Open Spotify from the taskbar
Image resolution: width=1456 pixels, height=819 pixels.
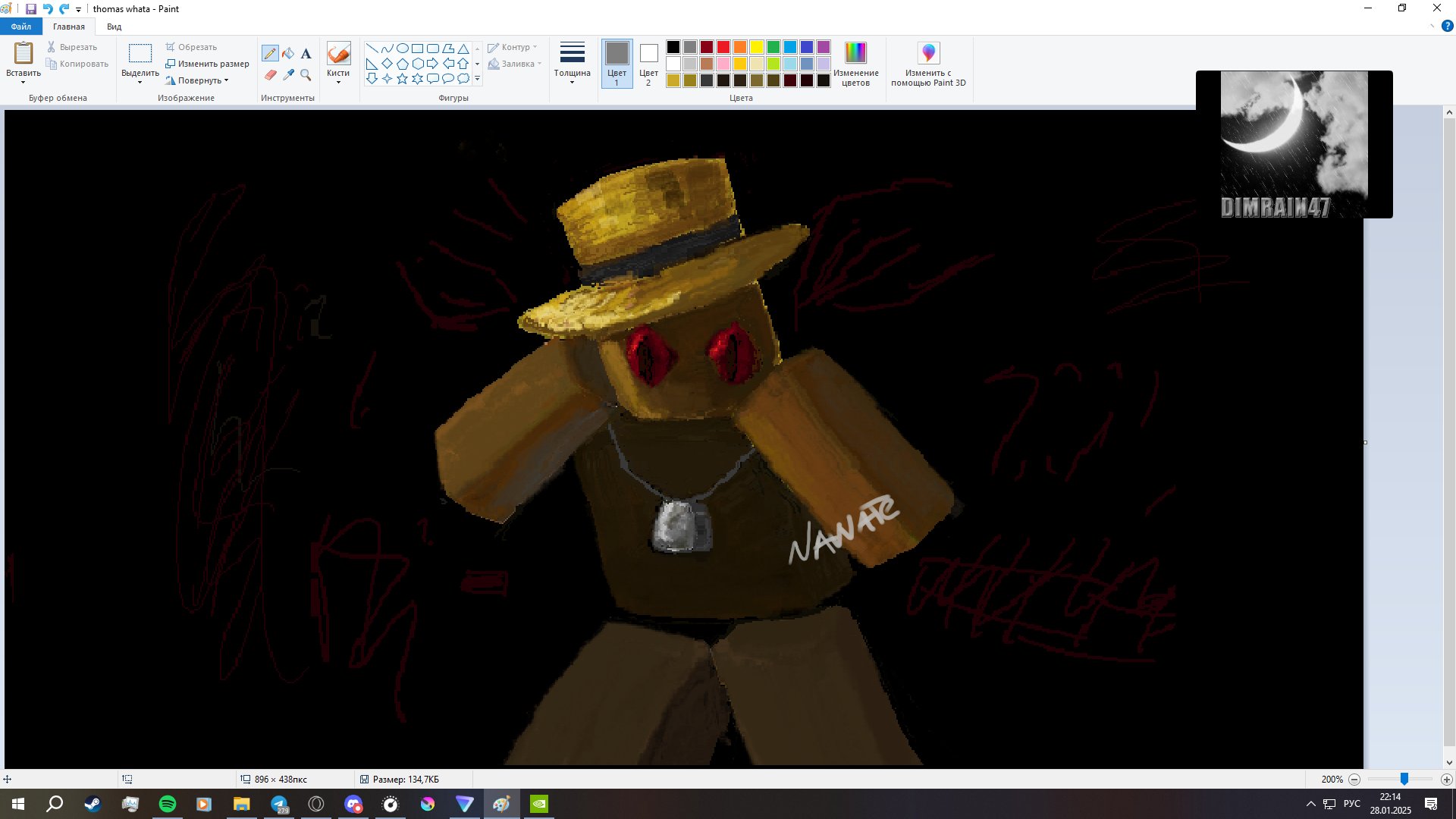point(168,804)
